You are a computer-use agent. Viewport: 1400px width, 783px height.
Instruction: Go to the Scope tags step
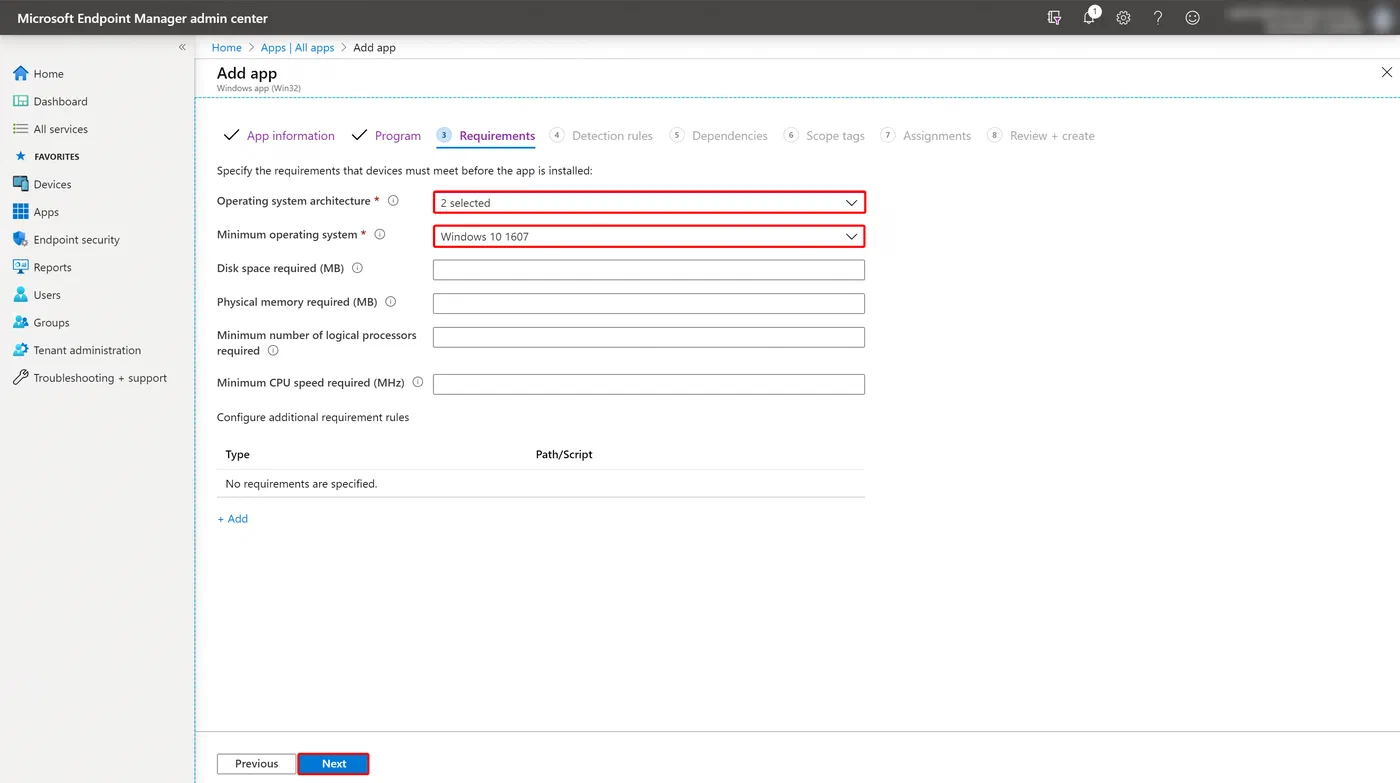[x=824, y=136]
